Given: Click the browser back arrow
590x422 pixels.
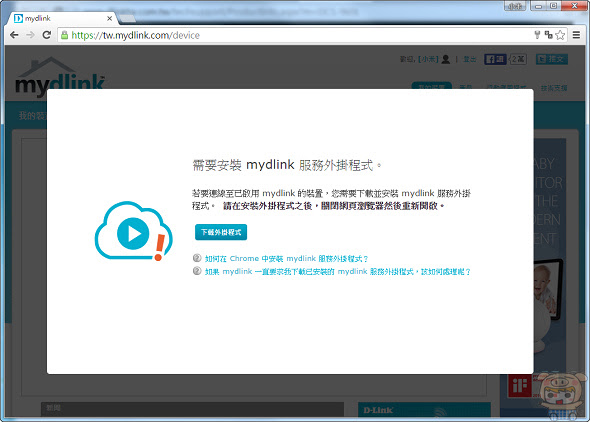Looking at the screenshot, I should 14,35.
